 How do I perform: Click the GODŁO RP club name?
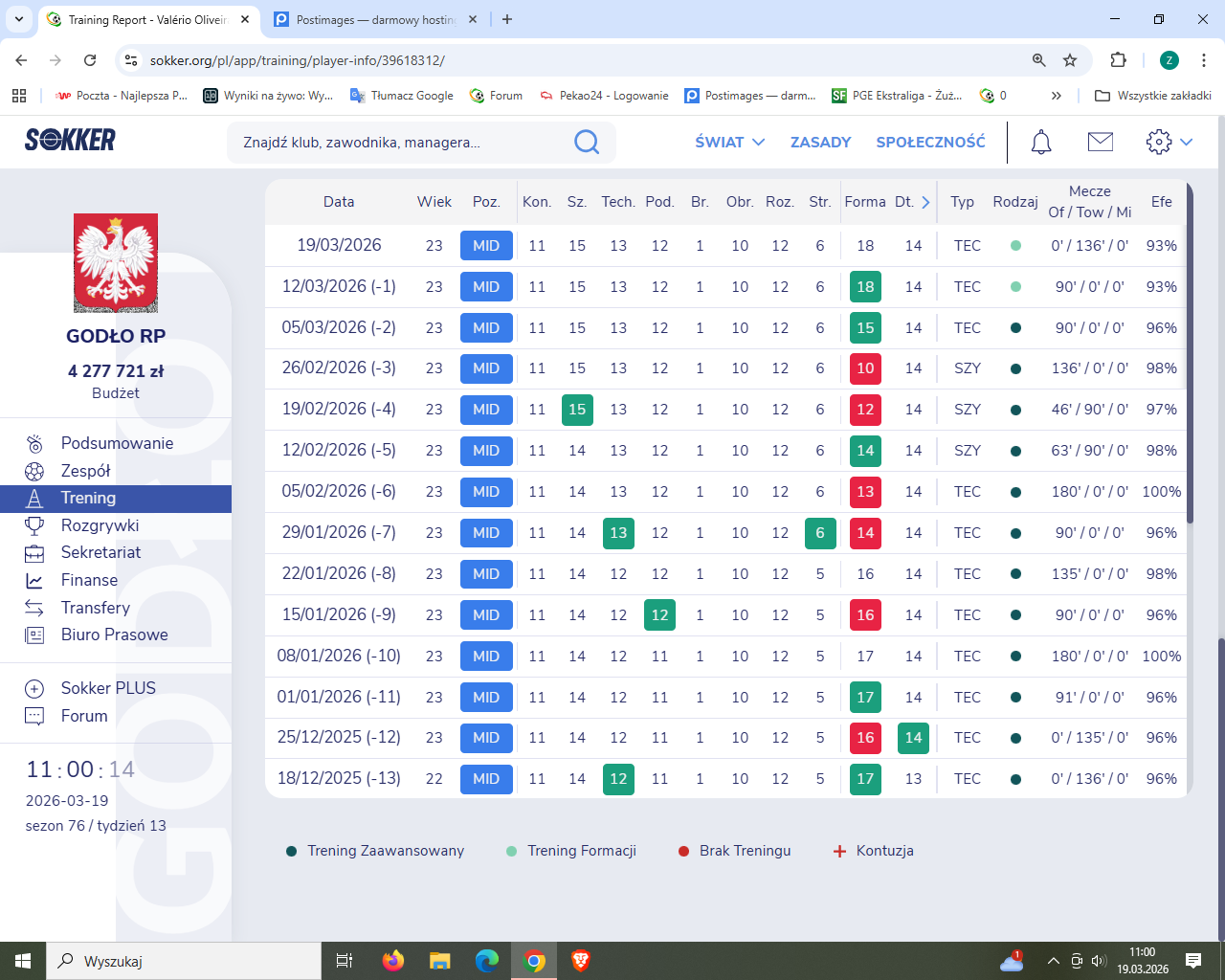coord(116,336)
